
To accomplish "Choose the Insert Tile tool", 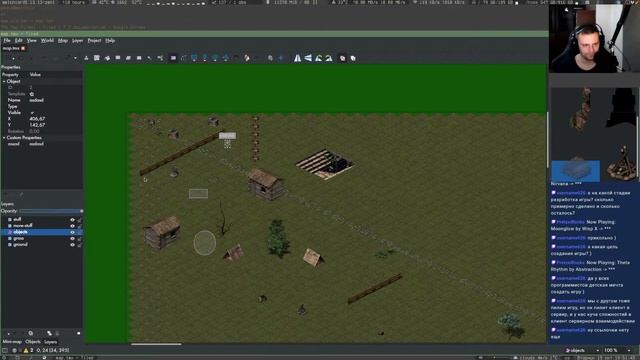I will point(236,58).
